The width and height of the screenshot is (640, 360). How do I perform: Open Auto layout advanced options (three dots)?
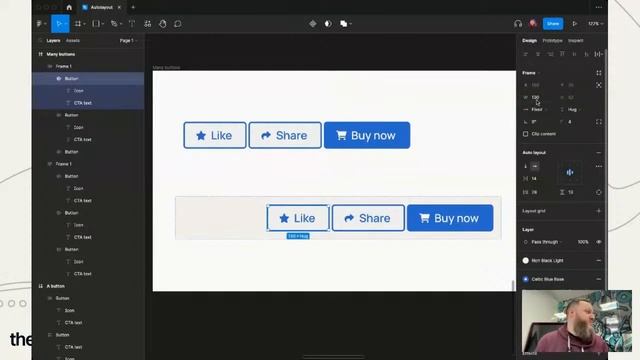(x=599, y=167)
